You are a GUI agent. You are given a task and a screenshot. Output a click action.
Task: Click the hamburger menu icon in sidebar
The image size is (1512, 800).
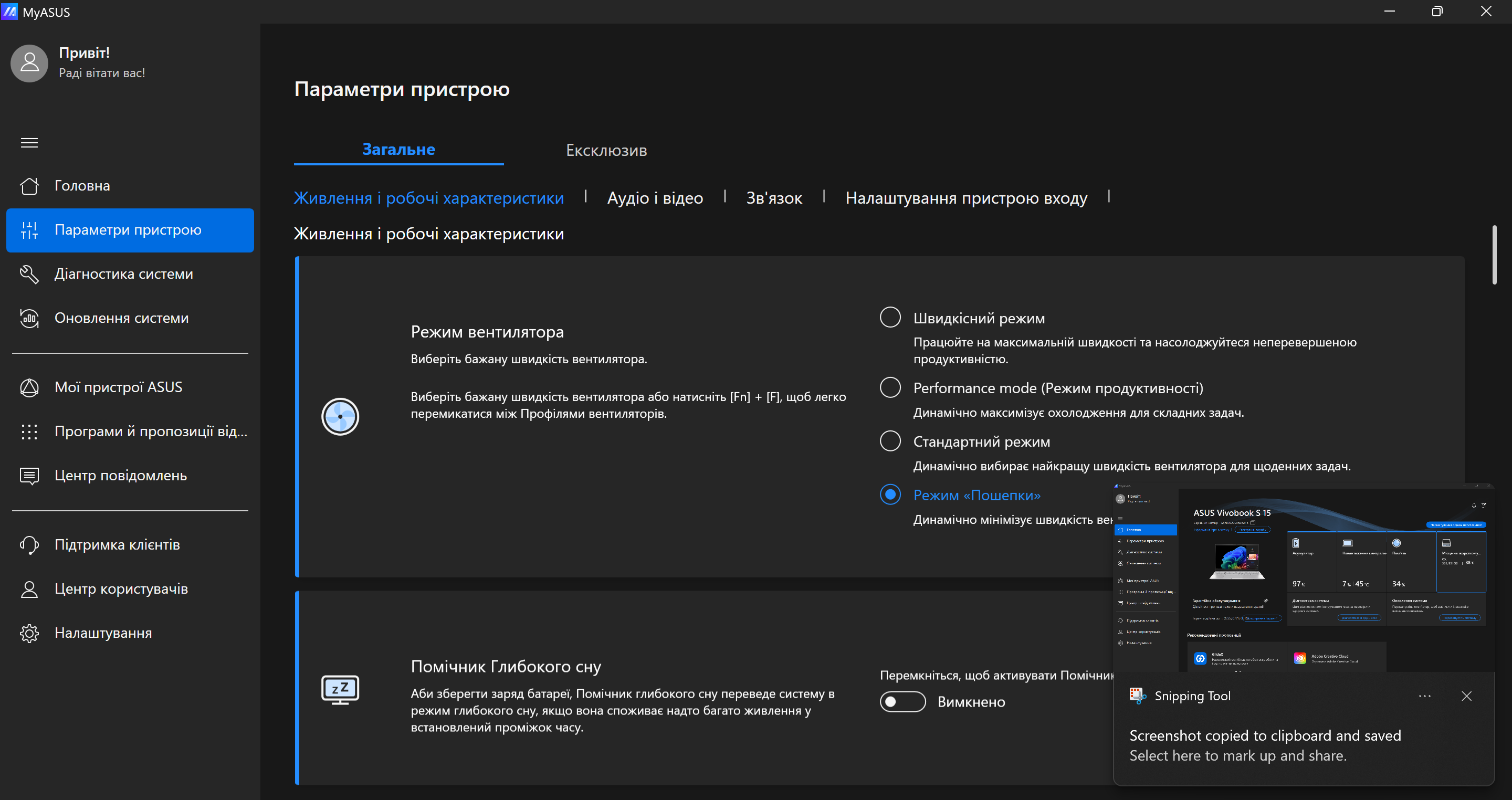[x=29, y=143]
